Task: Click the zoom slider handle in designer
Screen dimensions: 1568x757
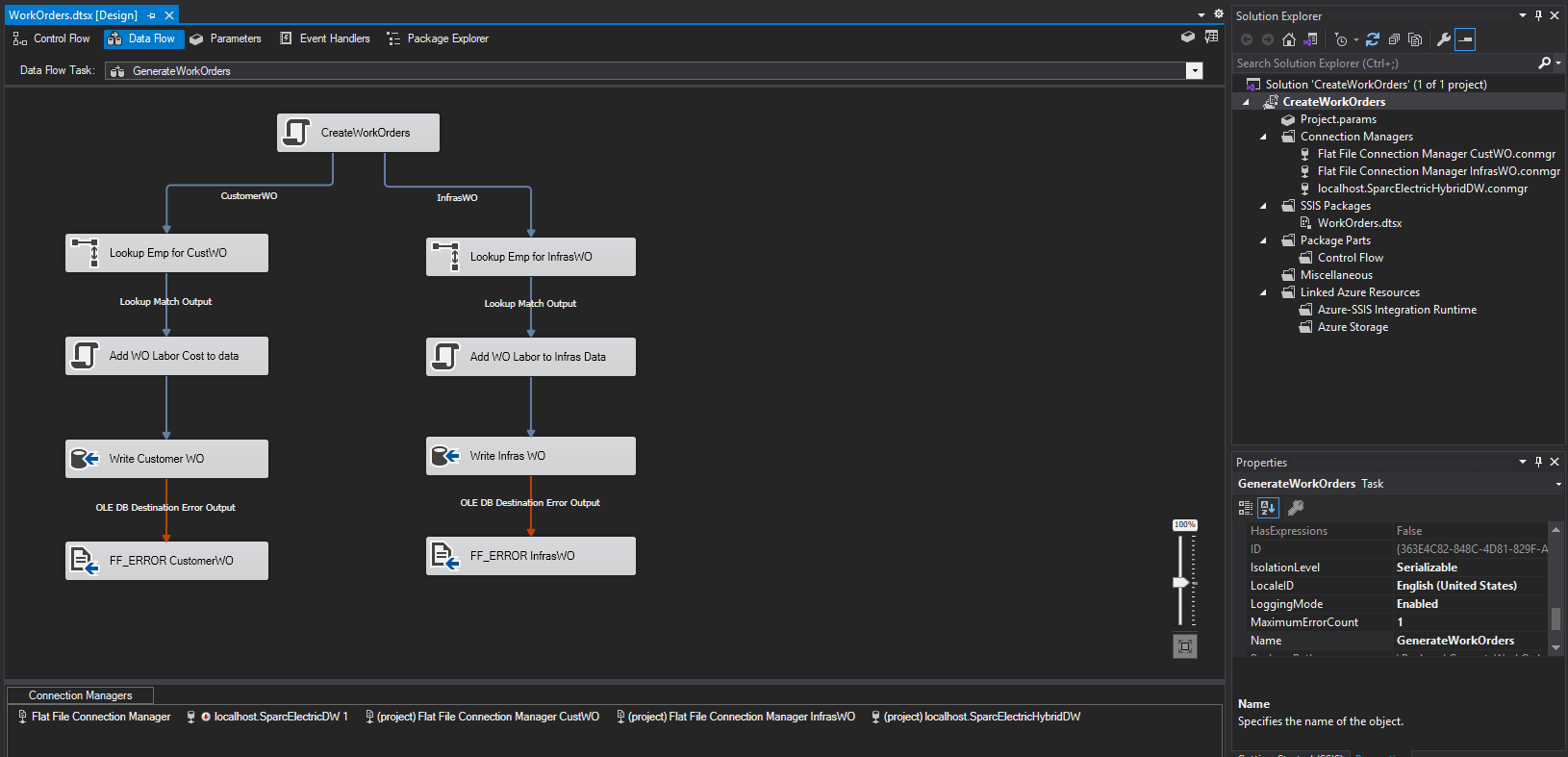Action: [1181, 583]
